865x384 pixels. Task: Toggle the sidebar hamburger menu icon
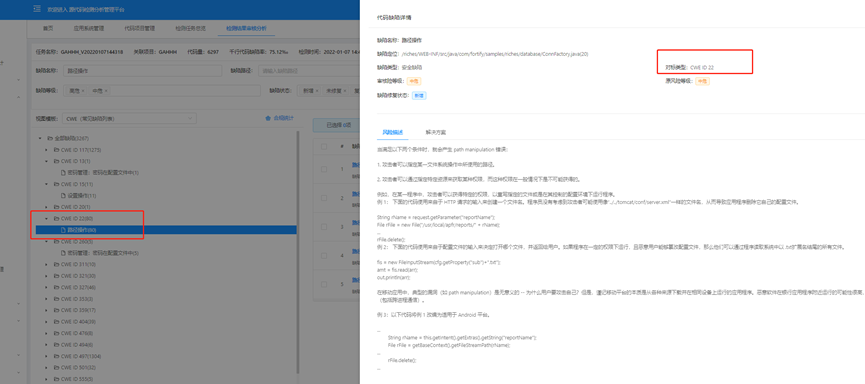(37, 9)
